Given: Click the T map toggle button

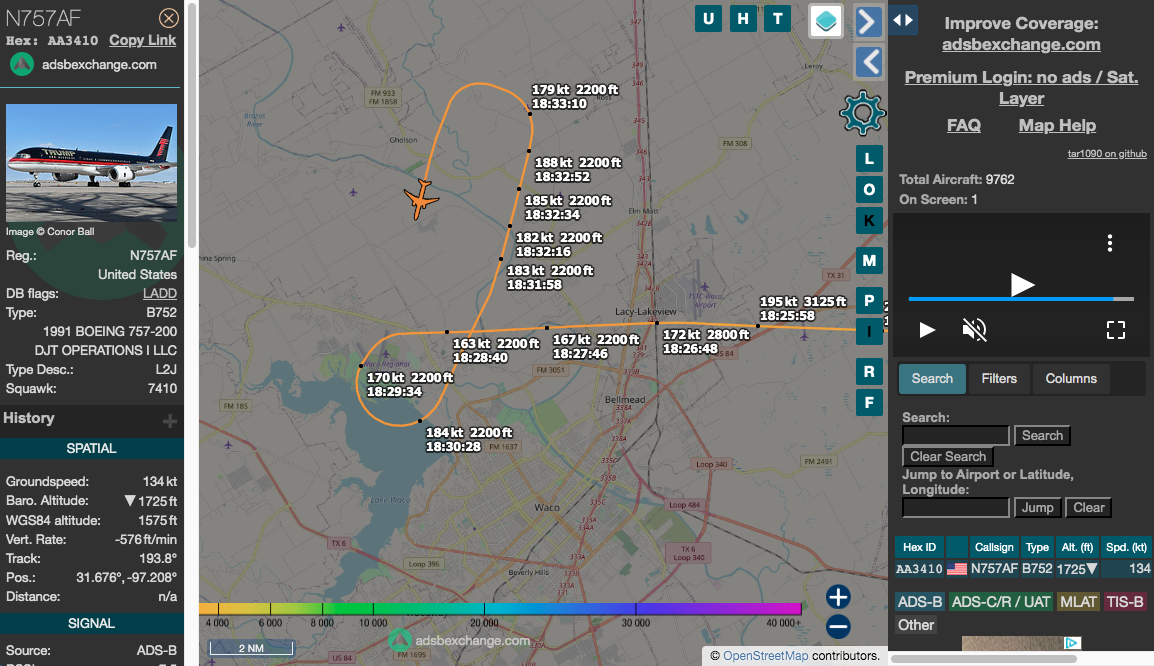Looking at the screenshot, I should pyautogui.click(x=777, y=19).
